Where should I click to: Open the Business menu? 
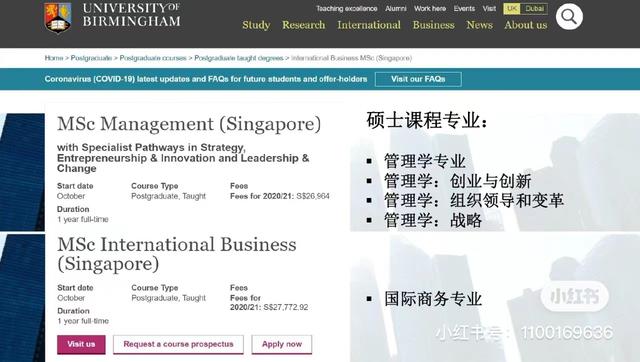coord(433,25)
